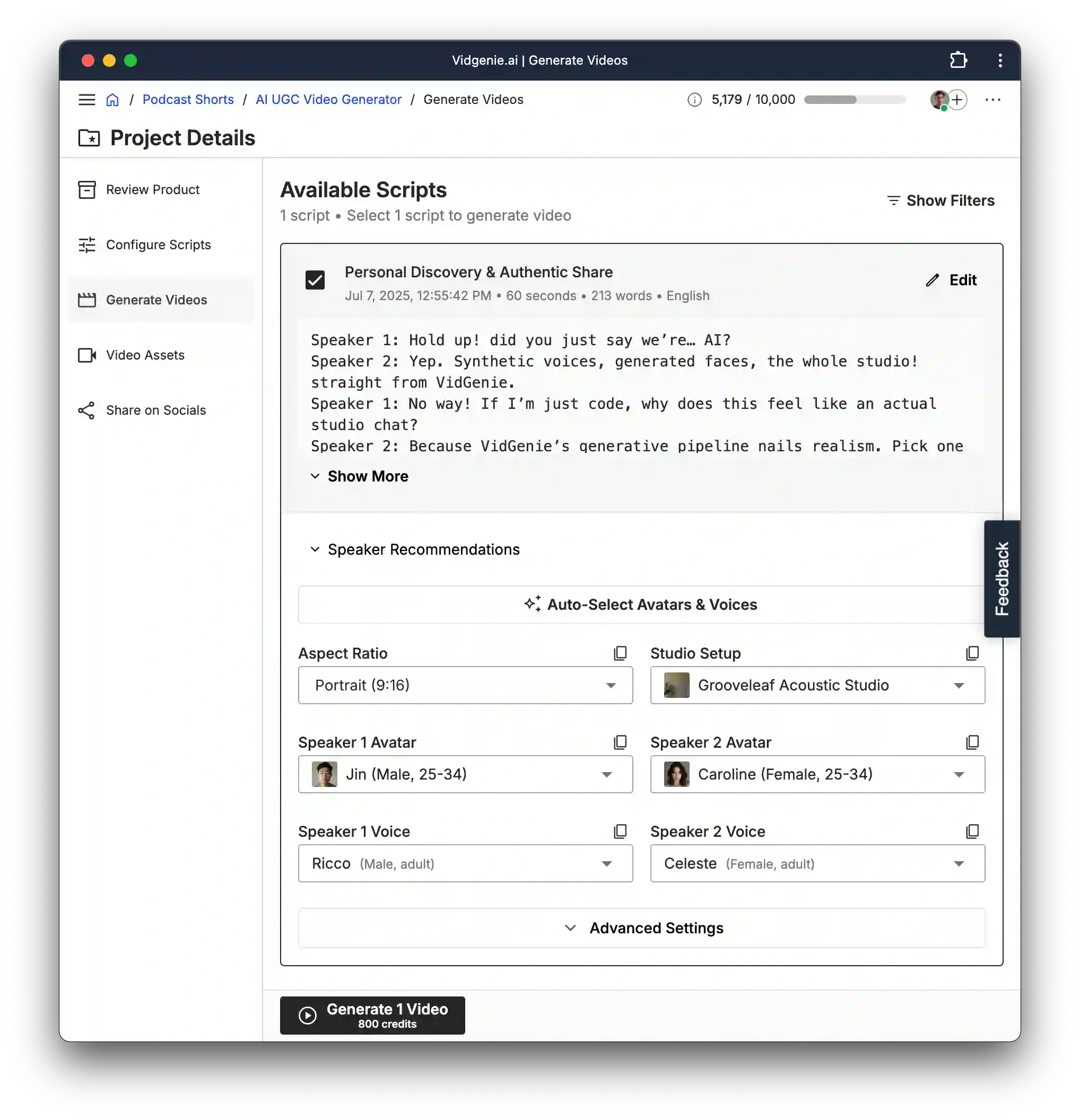Image resolution: width=1080 pixels, height=1120 pixels.
Task: Click the script title Personal Discovery & Authentic Share
Action: tap(478, 272)
